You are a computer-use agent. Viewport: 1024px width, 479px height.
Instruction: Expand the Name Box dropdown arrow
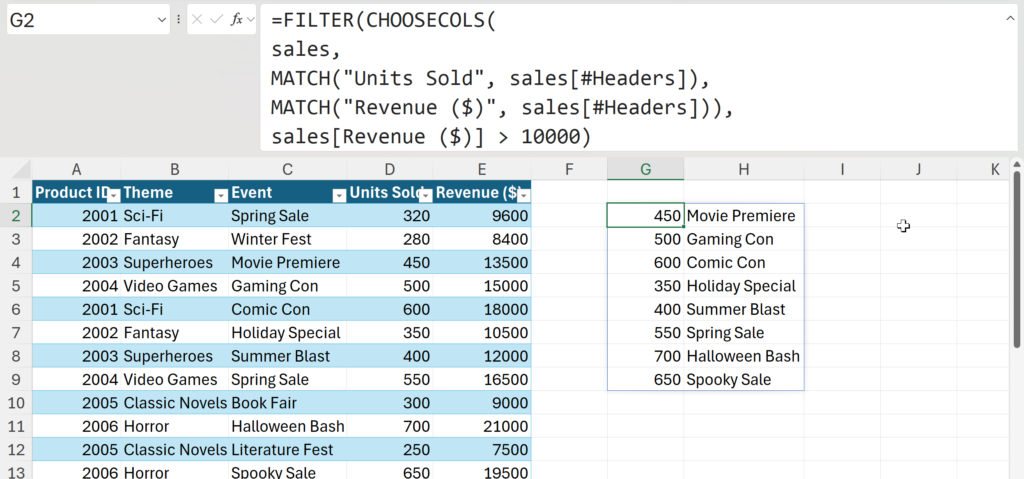tap(162, 19)
